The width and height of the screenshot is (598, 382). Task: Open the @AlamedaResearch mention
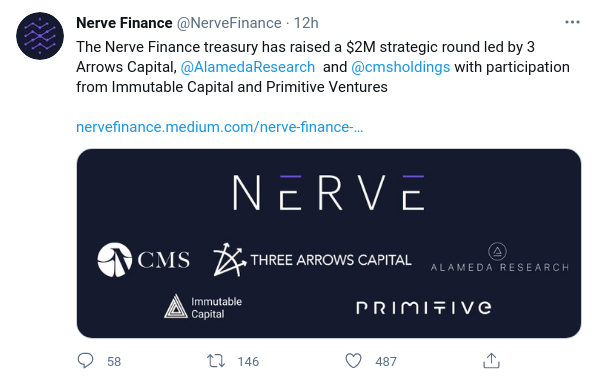248,67
